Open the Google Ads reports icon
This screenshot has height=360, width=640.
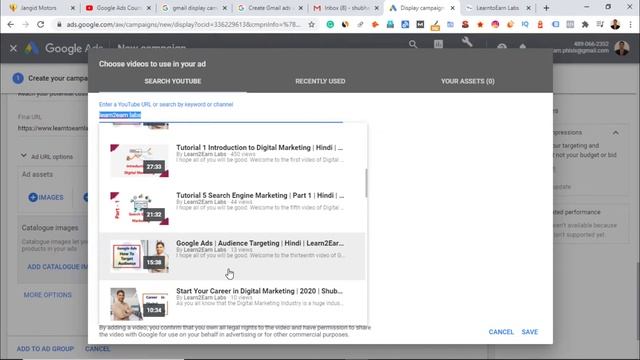pyautogui.click(x=438, y=44)
